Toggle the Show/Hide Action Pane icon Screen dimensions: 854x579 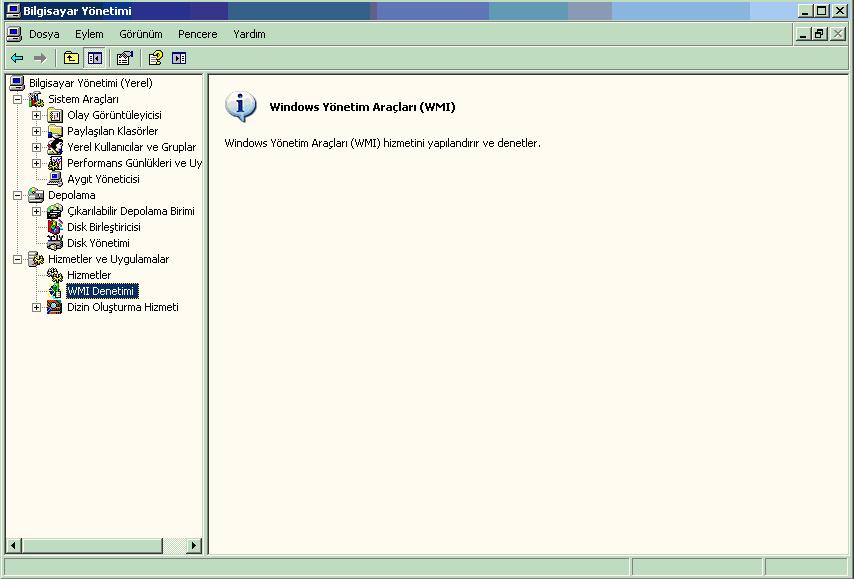(179, 58)
